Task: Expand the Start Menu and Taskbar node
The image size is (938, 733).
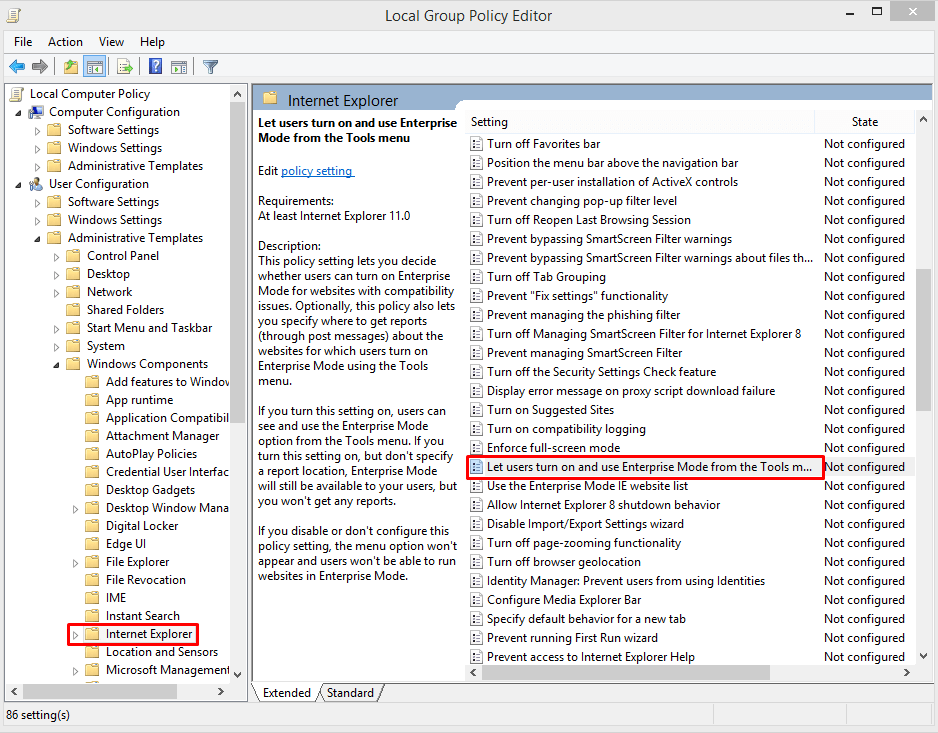Action: point(56,329)
